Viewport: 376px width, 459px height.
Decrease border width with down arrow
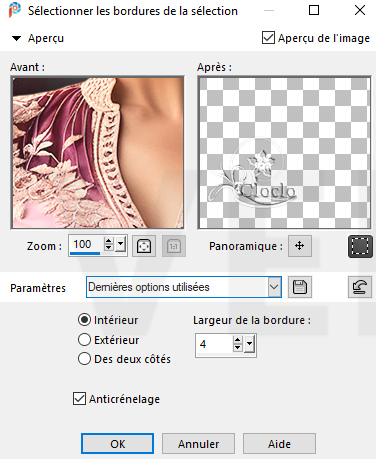pyautogui.click(x=237, y=348)
